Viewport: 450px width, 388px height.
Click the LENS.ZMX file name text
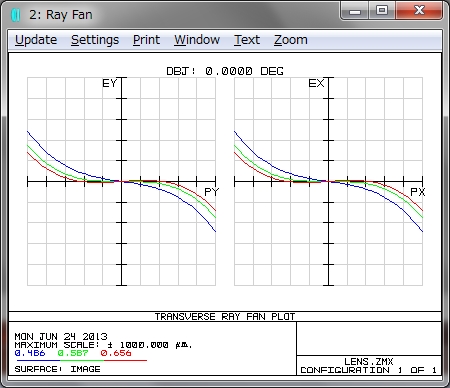[x=369, y=362]
